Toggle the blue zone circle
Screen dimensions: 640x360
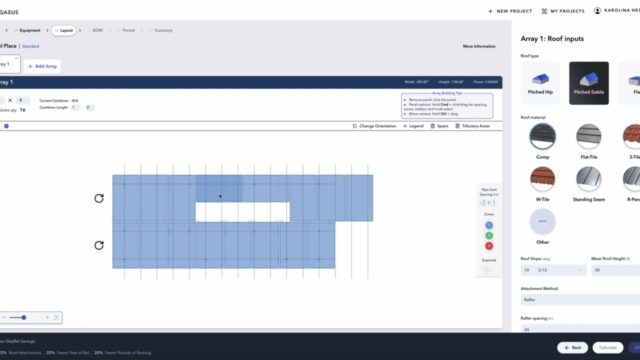(x=489, y=225)
